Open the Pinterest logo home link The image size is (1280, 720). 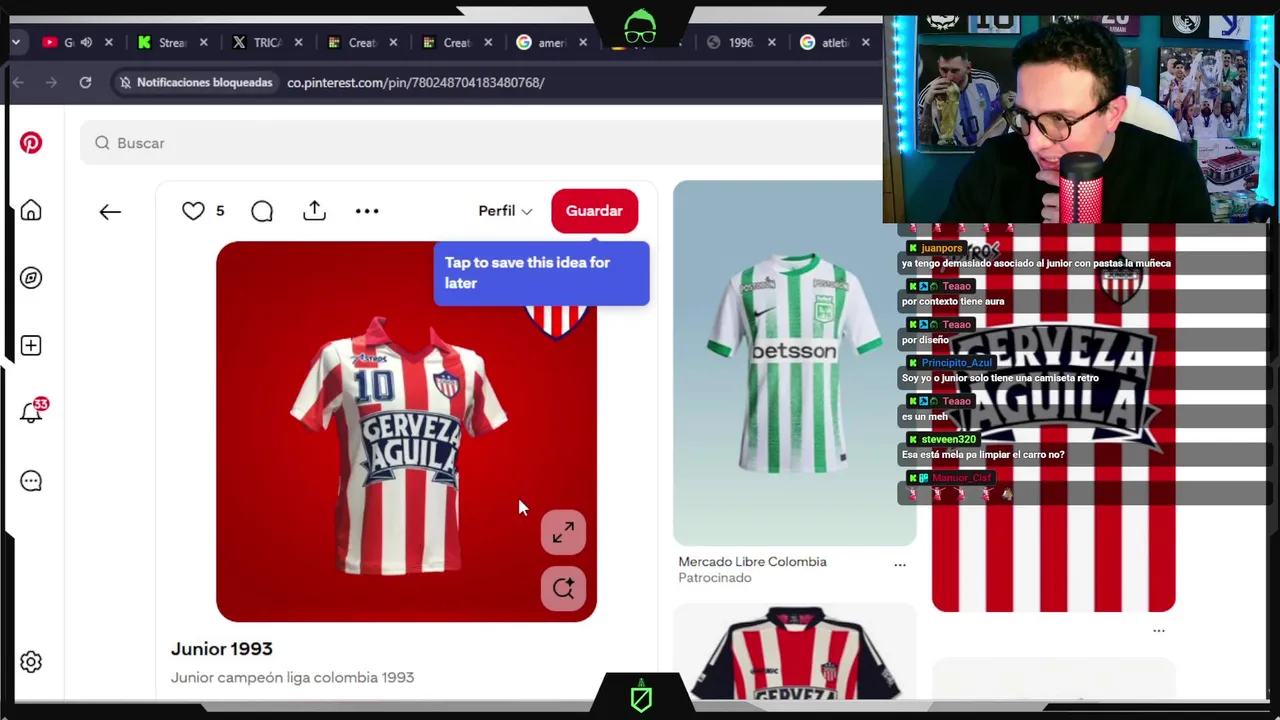pyautogui.click(x=31, y=143)
